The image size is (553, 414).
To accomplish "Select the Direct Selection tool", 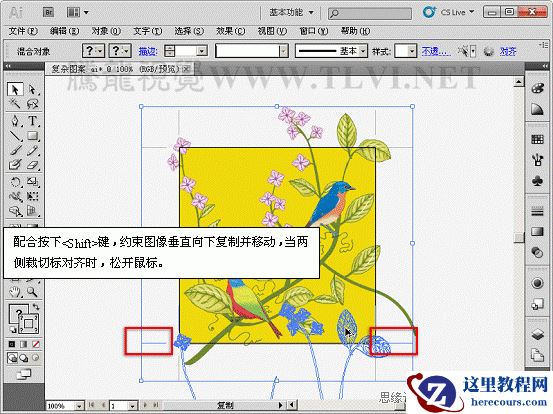I will click(x=32, y=89).
